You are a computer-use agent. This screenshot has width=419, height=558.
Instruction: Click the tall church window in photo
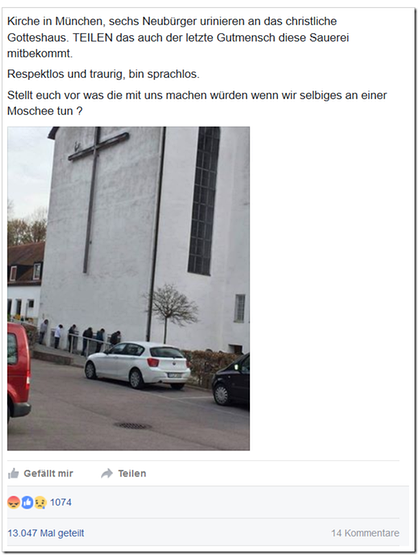tap(204, 201)
